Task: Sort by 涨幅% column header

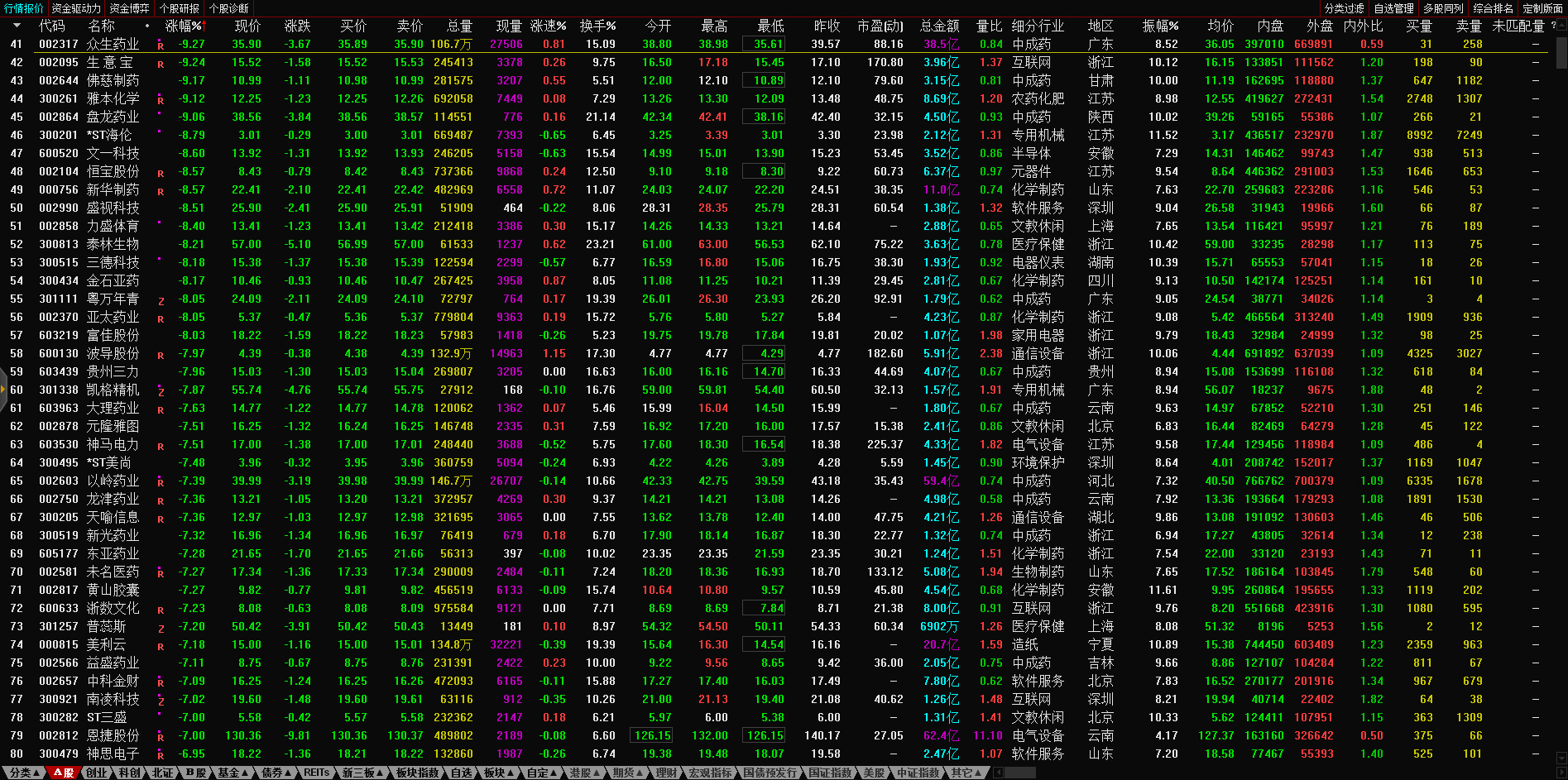Action: (x=184, y=26)
